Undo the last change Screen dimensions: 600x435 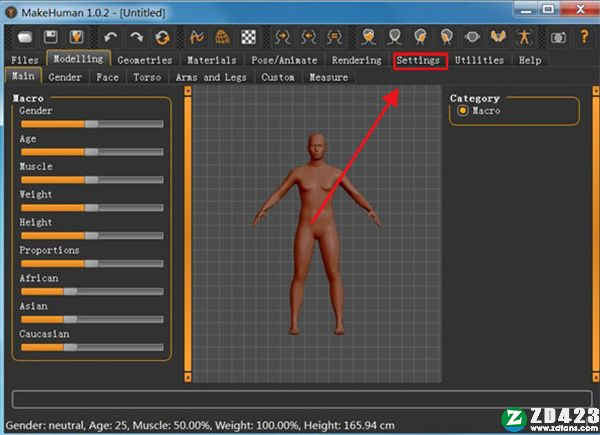tap(111, 37)
